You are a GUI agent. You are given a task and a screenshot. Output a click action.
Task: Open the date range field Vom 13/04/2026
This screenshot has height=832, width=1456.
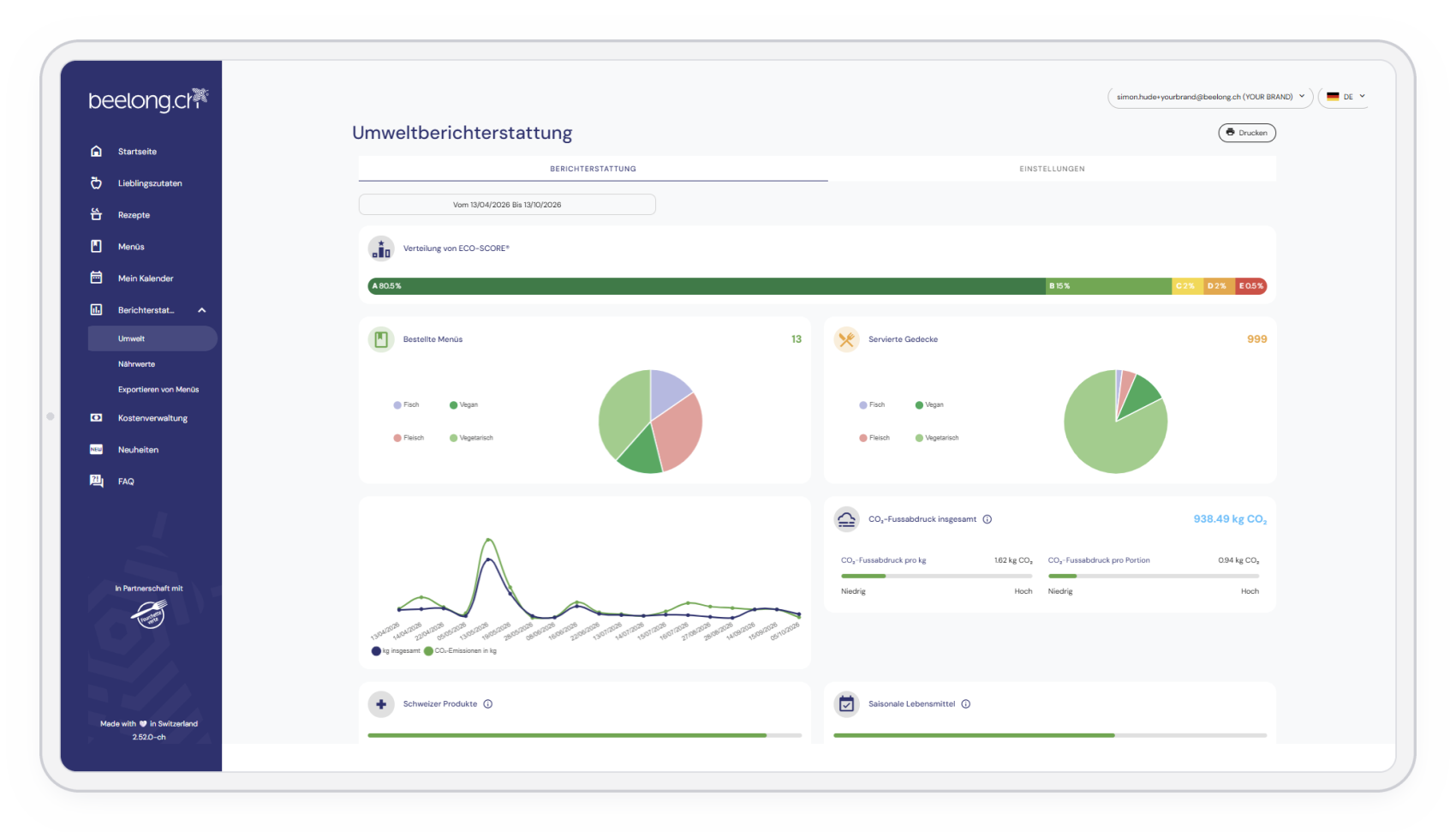(x=507, y=205)
